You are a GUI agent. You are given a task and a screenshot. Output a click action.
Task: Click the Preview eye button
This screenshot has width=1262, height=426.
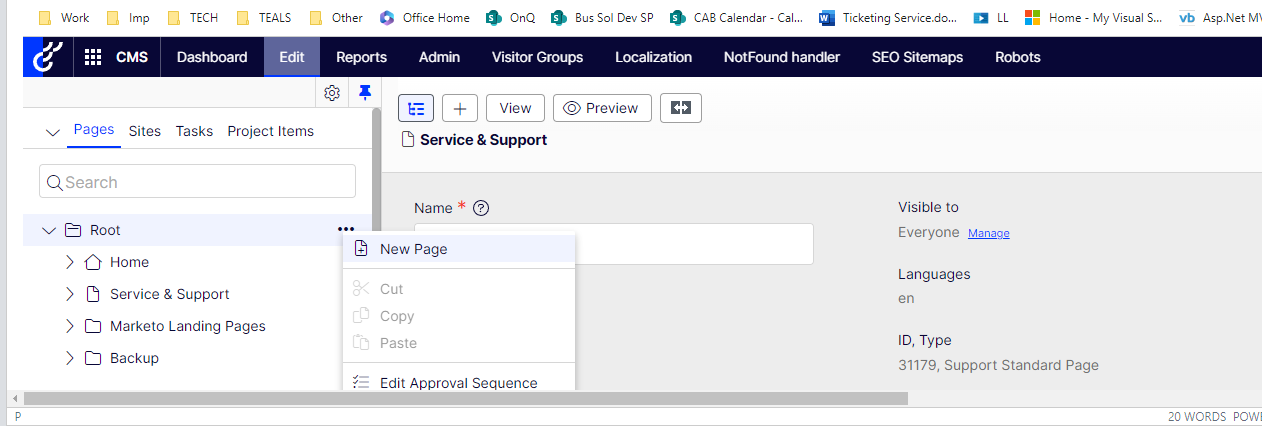(x=602, y=108)
